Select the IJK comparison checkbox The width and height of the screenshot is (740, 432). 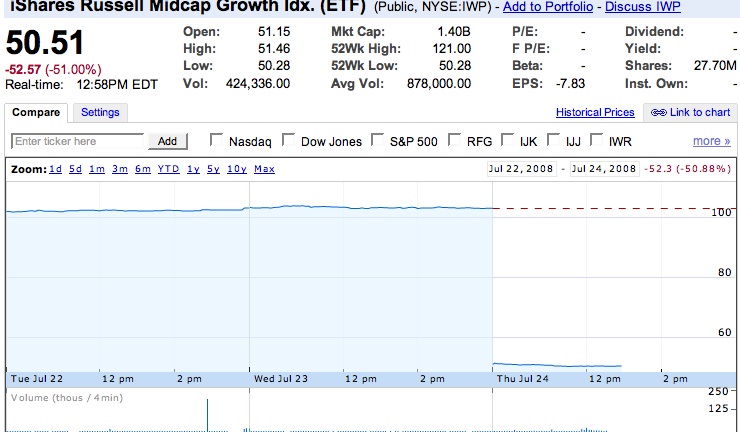(507, 141)
